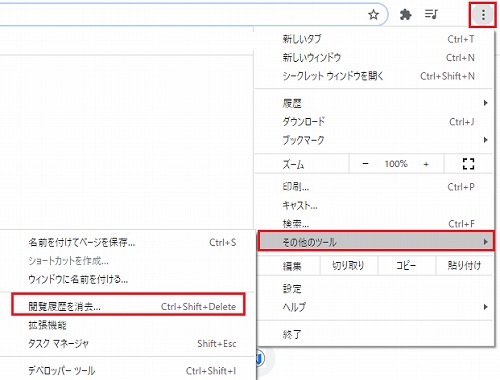Open シークレット ウィンドウを開く
Viewport: 500px width, 380px height.
pyautogui.click(x=376, y=76)
